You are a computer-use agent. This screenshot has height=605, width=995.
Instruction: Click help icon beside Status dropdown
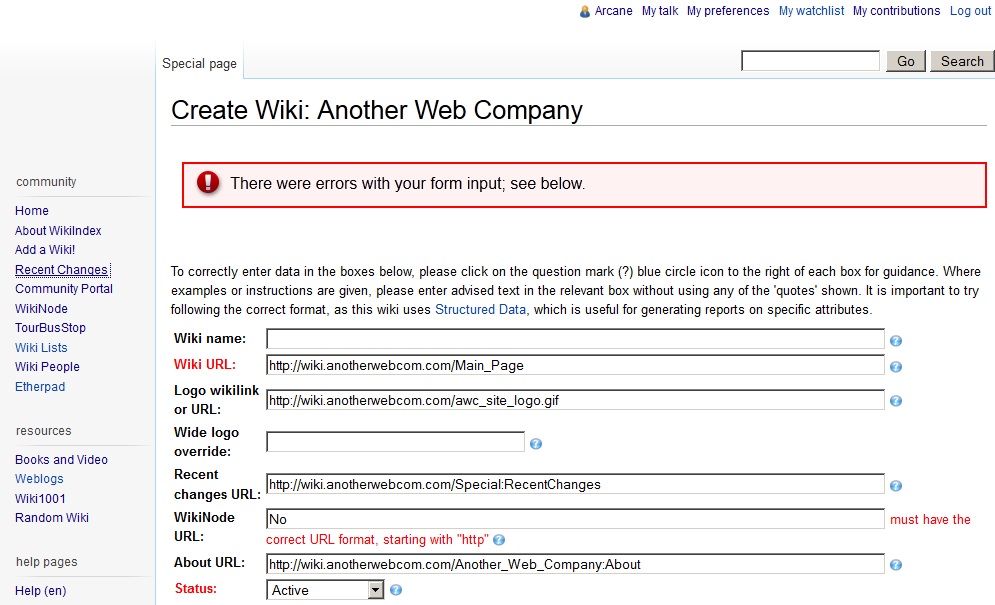[x=396, y=591]
